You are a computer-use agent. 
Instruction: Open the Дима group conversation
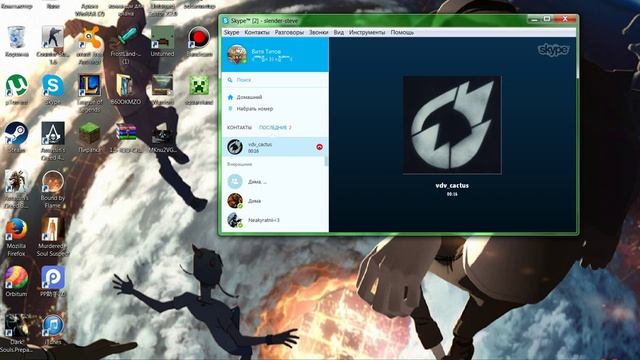coord(274,182)
